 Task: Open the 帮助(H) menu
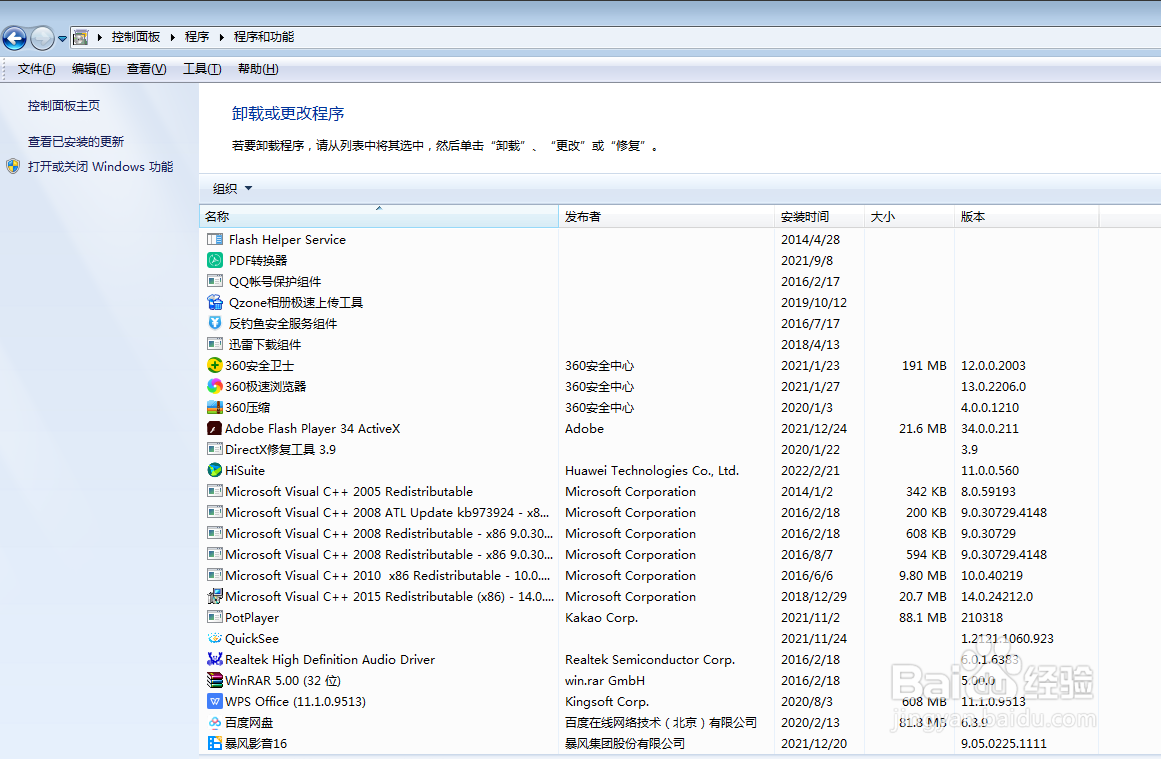258,69
